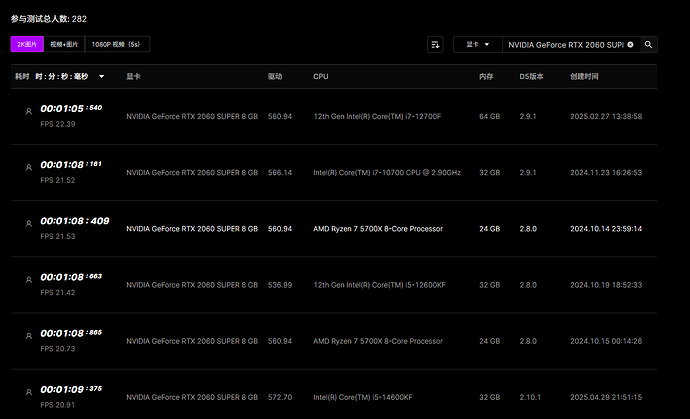Click the user icon beside 00:01:08:161

click(x=29, y=167)
